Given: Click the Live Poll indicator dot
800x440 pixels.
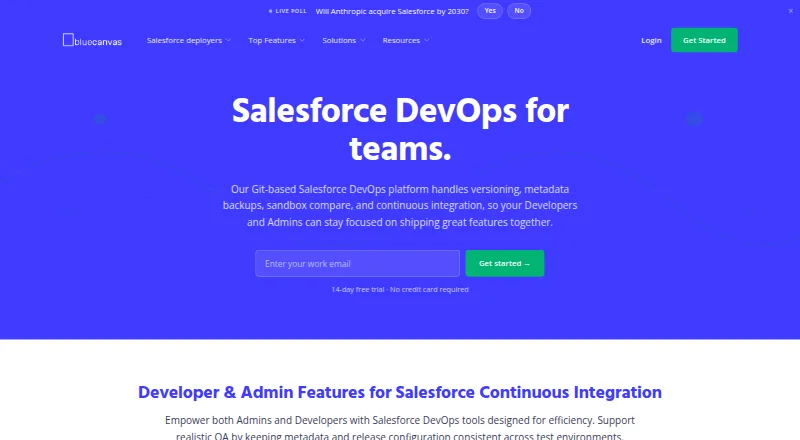Looking at the screenshot, I should tap(270, 11).
